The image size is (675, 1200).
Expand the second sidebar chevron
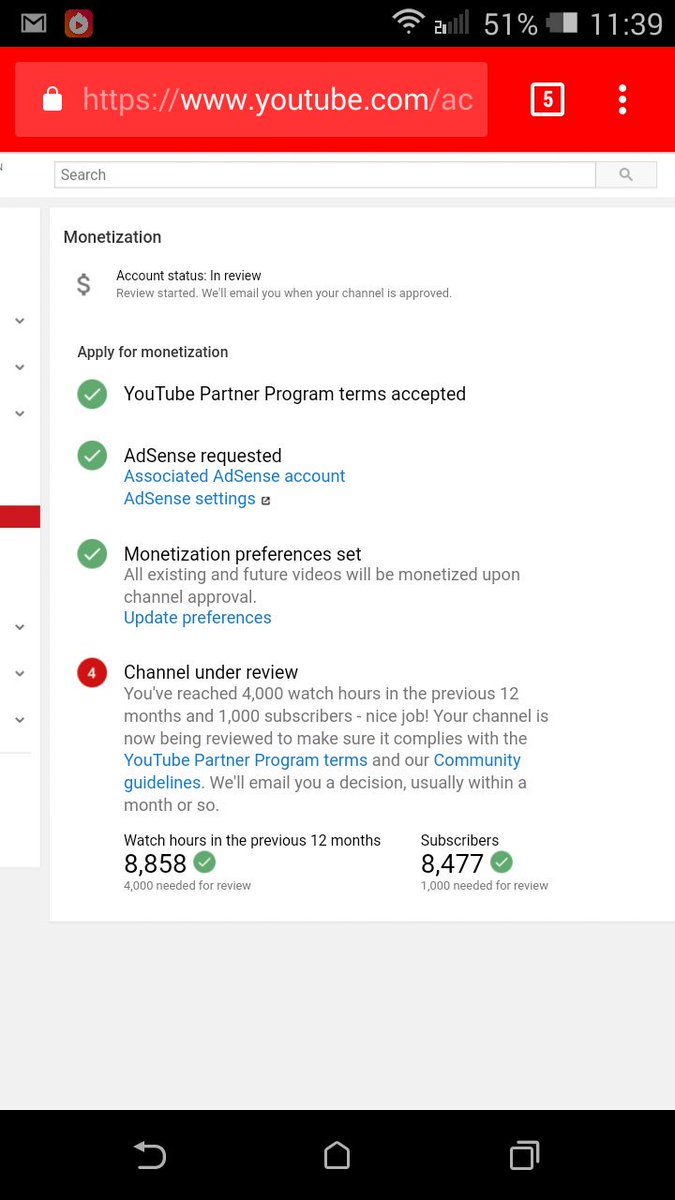(19, 367)
